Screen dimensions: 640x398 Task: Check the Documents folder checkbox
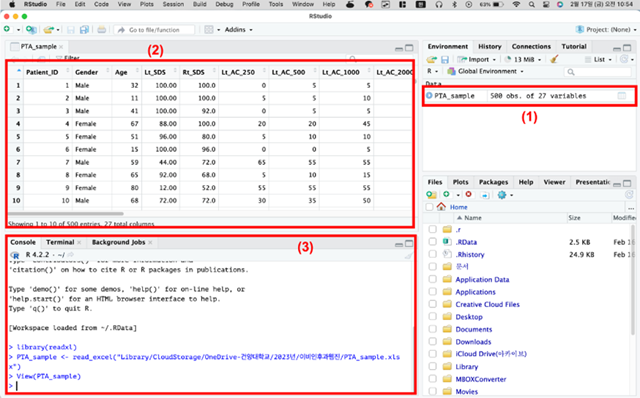tap(433, 329)
